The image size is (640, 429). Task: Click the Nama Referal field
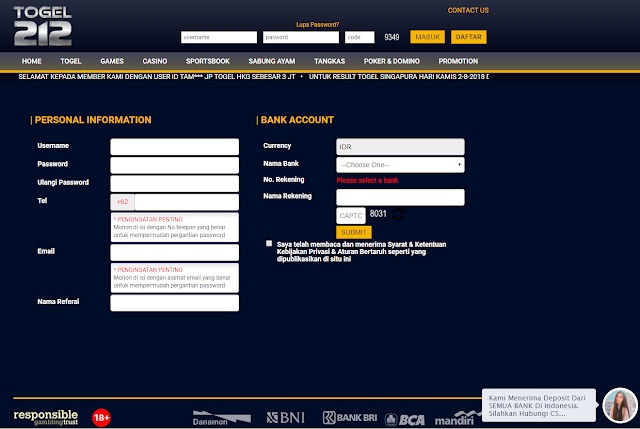(175, 303)
